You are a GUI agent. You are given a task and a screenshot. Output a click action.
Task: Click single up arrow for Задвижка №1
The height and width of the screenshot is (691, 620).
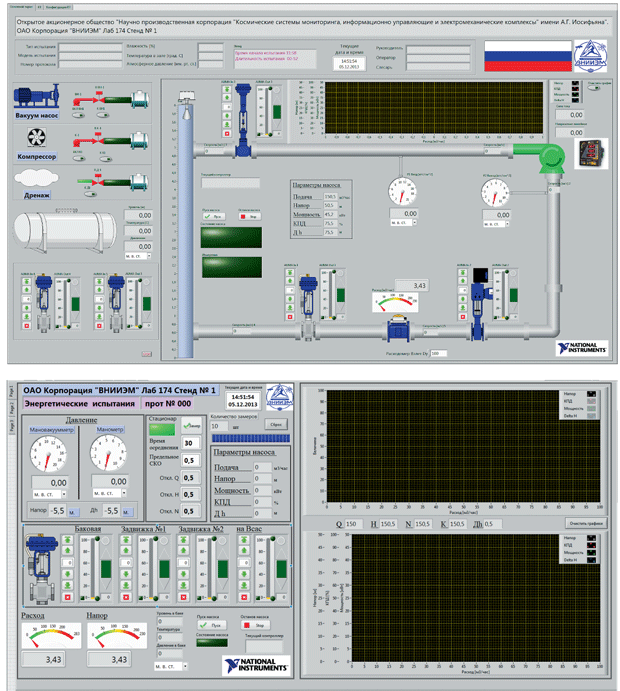click(x=126, y=551)
